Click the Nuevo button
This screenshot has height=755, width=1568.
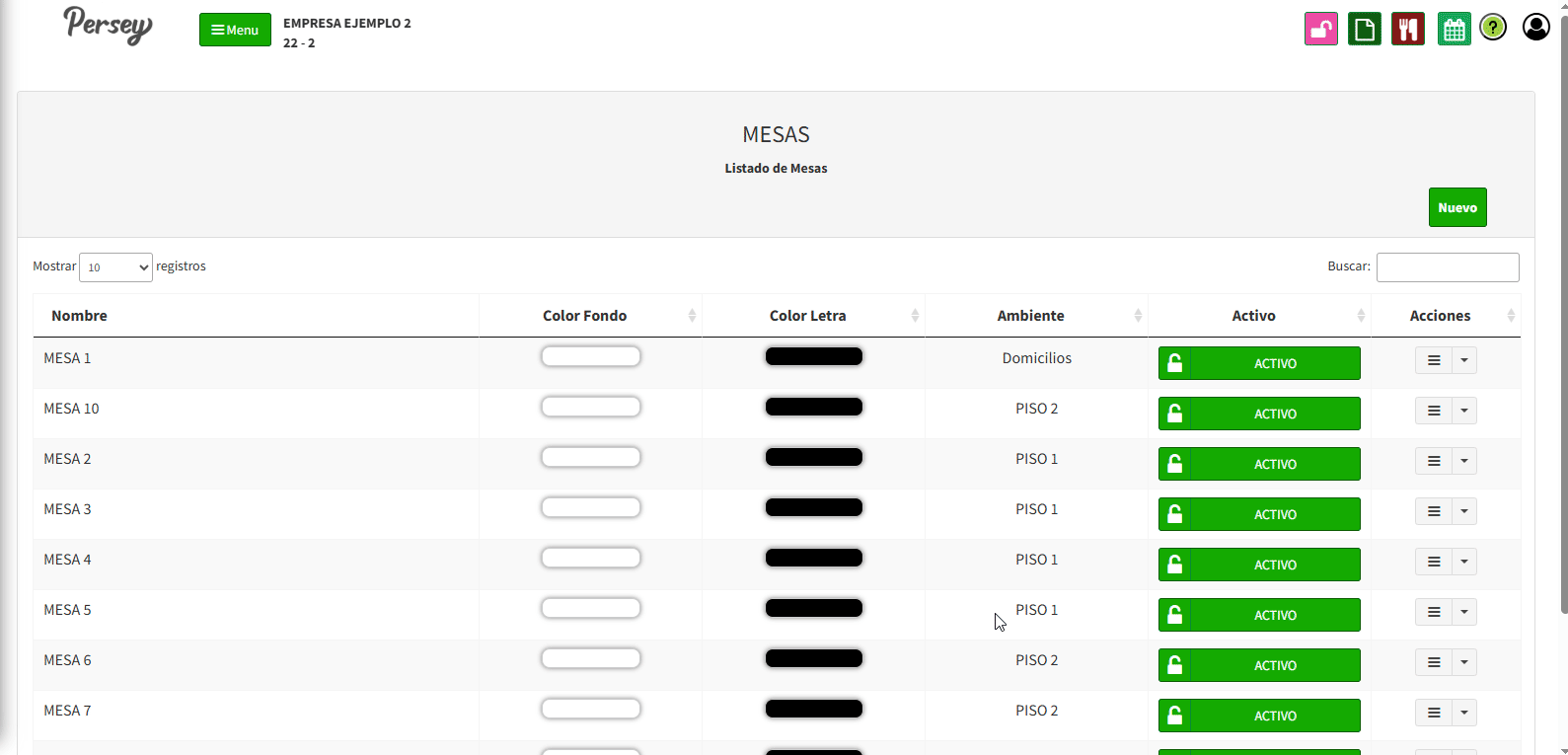point(1456,207)
